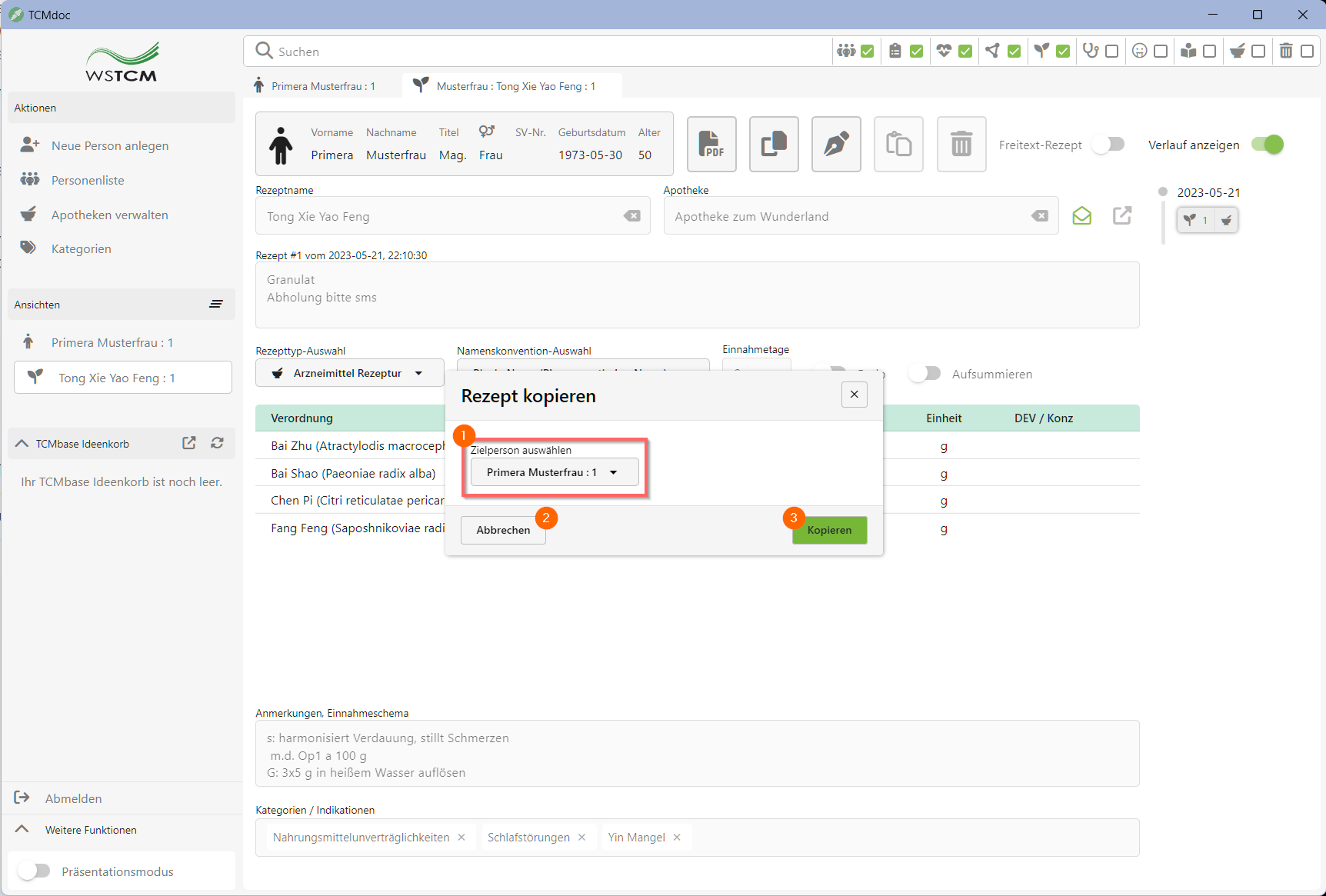This screenshot has width=1326, height=896.
Task: Switch to the Primera Musterfrau : 1 tab
Action: point(323,86)
